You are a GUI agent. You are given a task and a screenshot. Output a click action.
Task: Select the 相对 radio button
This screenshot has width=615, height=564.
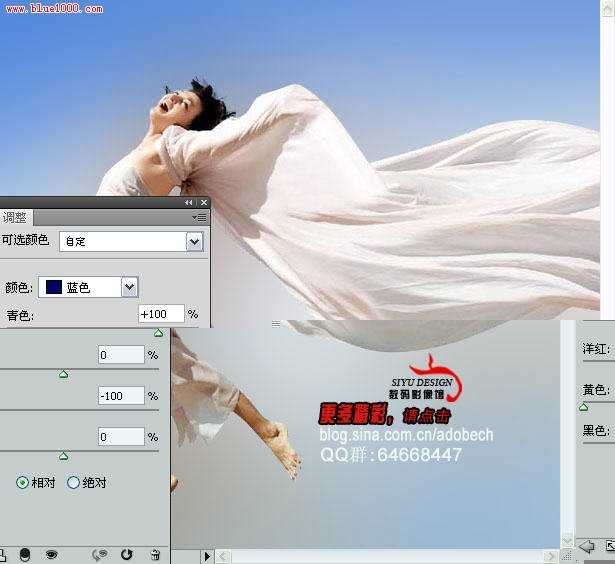[x=22, y=482]
